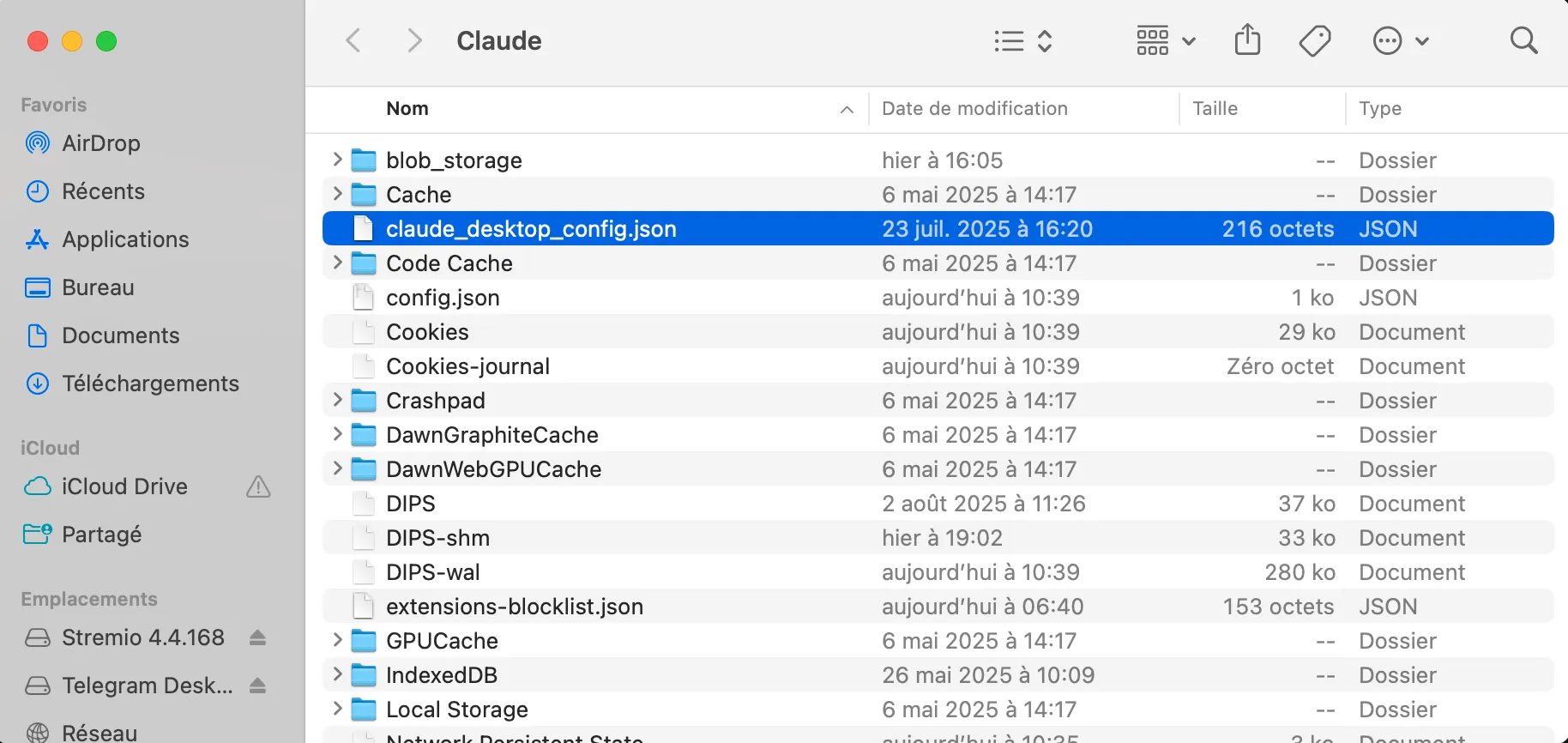Image resolution: width=1568 pixels, height=743 pixels.
Task: Eject the Stremio 4.4.168 volume
Action: [x=257, y=637]
